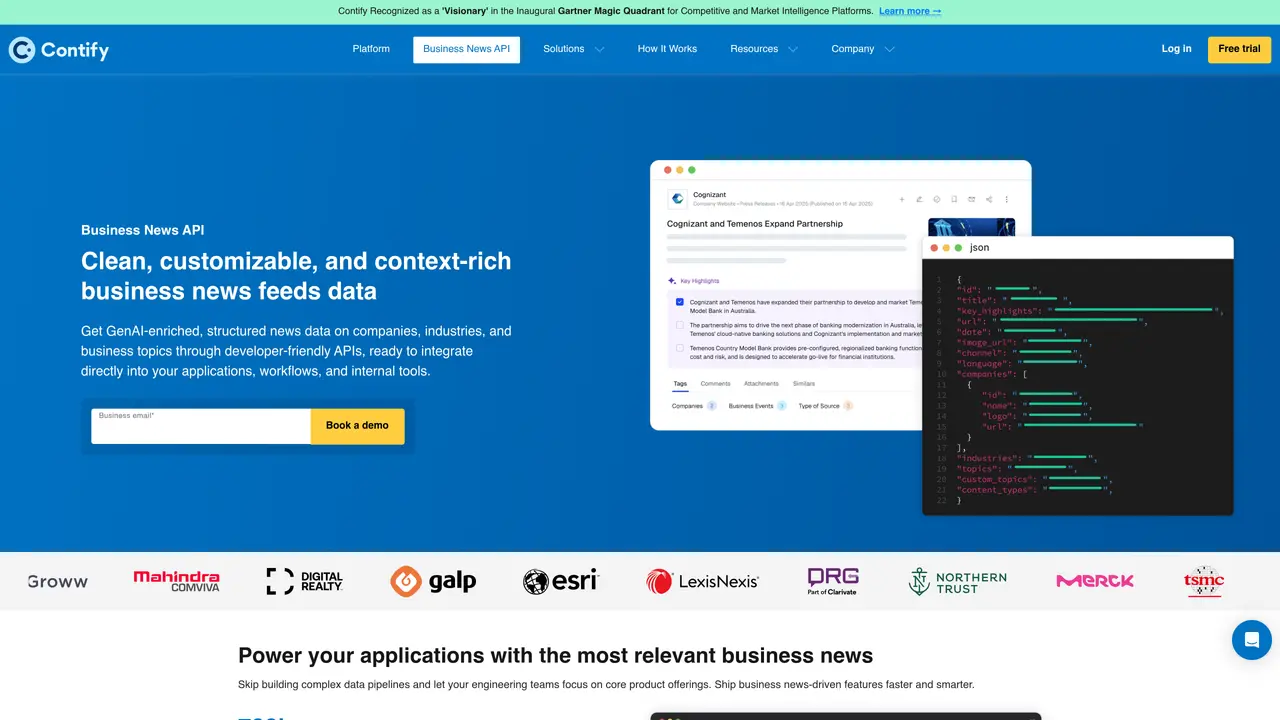Click the Mahindra Comviva logo
Screen dimensions: 1280x720
[176, 581]
